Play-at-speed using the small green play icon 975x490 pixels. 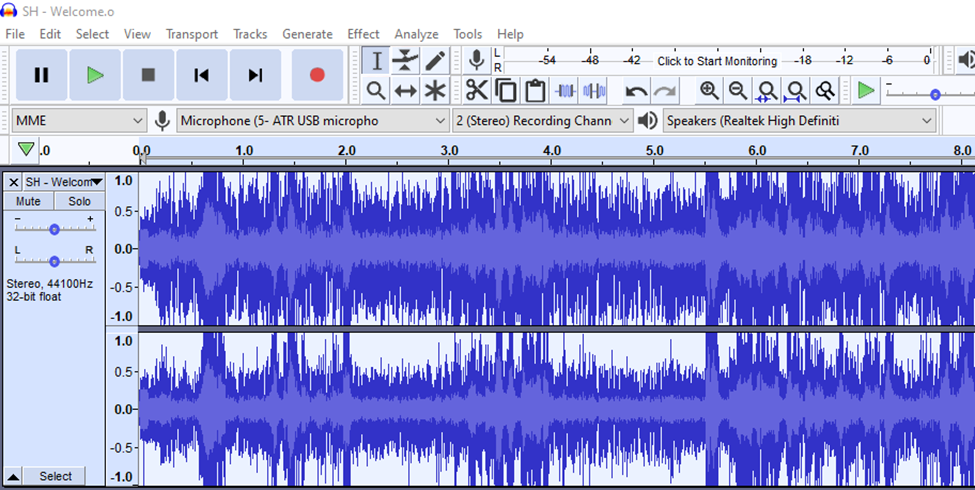click(x=866, y=91)
